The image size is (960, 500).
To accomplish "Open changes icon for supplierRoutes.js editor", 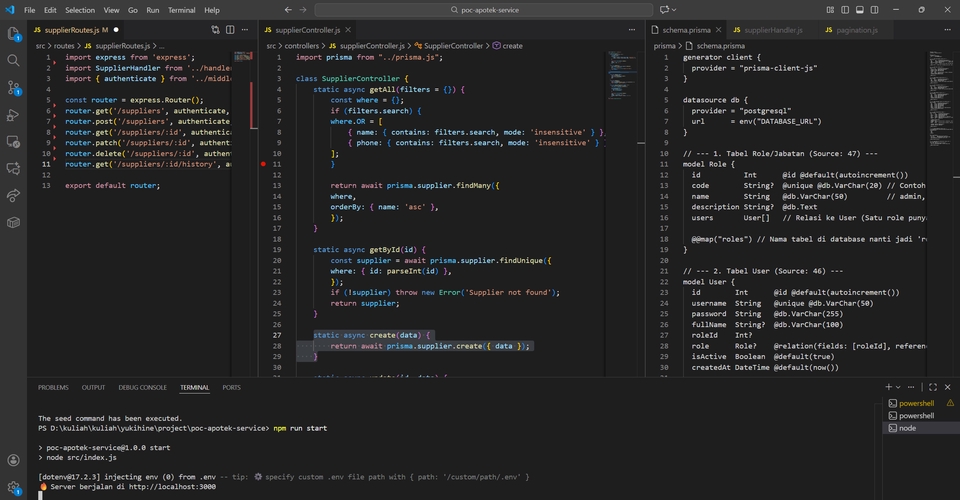I will point(216,29).
